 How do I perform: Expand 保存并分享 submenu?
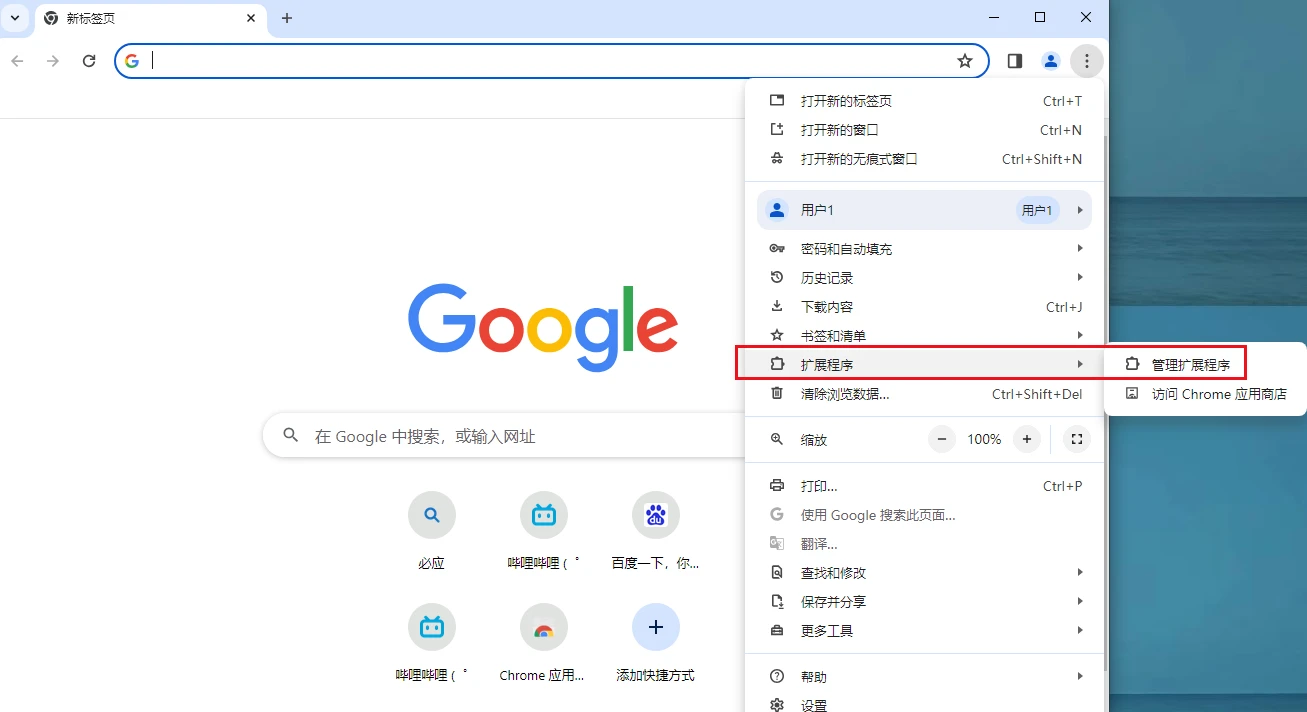pos(924,602)
